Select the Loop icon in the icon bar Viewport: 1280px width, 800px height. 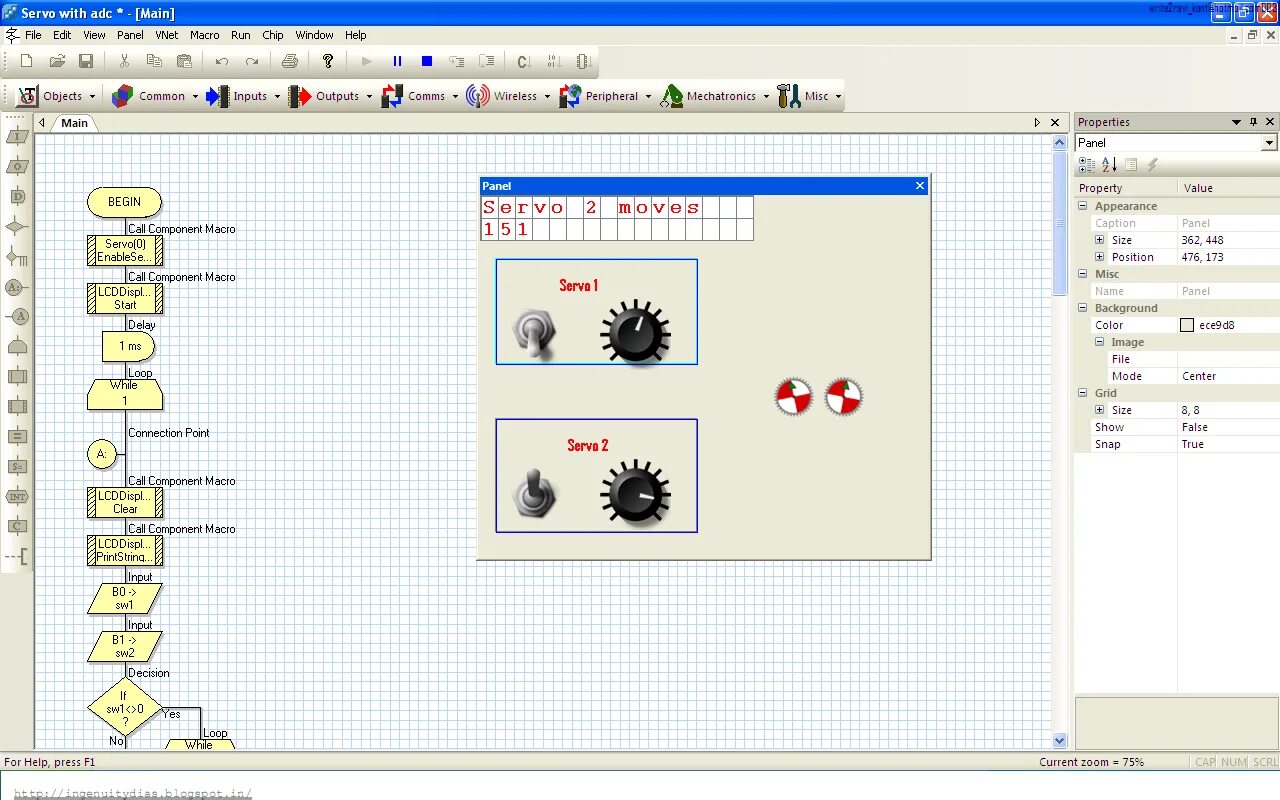tap(17, 347)
